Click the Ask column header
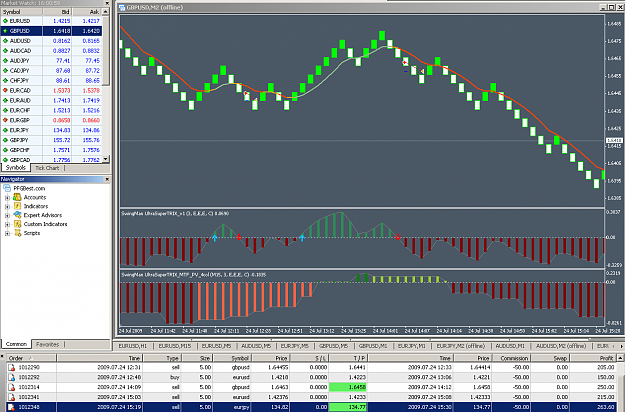This screenshot has width=625, height=412. [87, 12]
